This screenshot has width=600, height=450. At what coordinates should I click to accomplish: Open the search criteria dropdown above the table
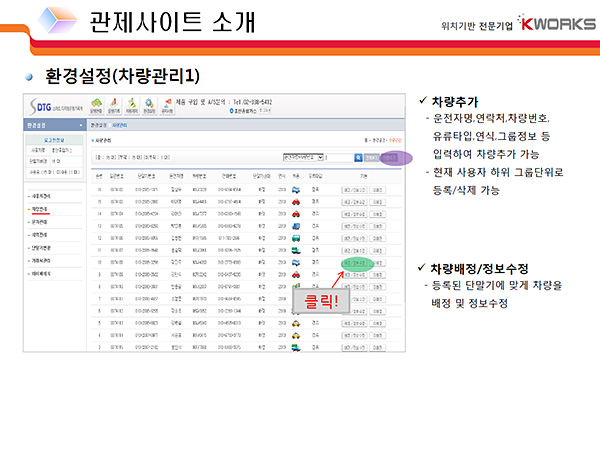pos(303,157)
